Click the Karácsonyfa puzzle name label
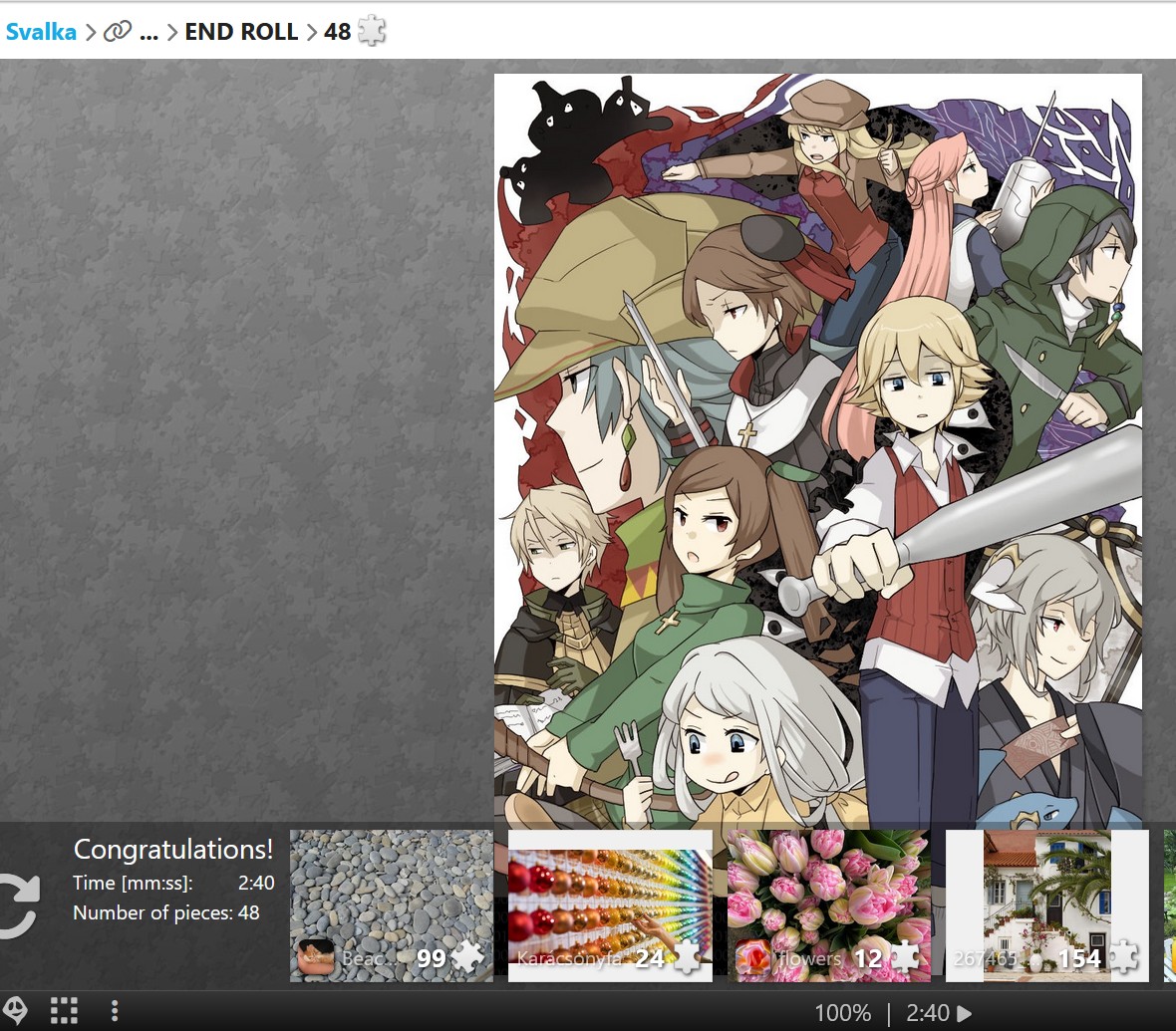This screenshot has width=1176, height=1031. [570, 958]
